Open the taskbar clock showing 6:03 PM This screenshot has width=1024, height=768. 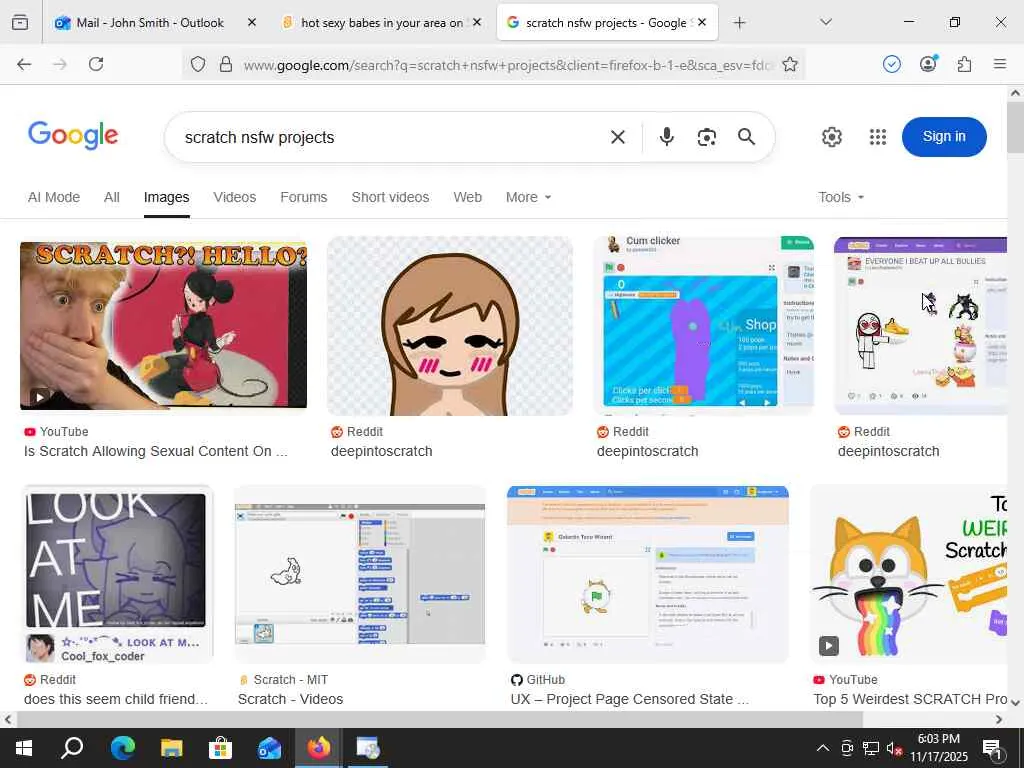tap(938, 748)
